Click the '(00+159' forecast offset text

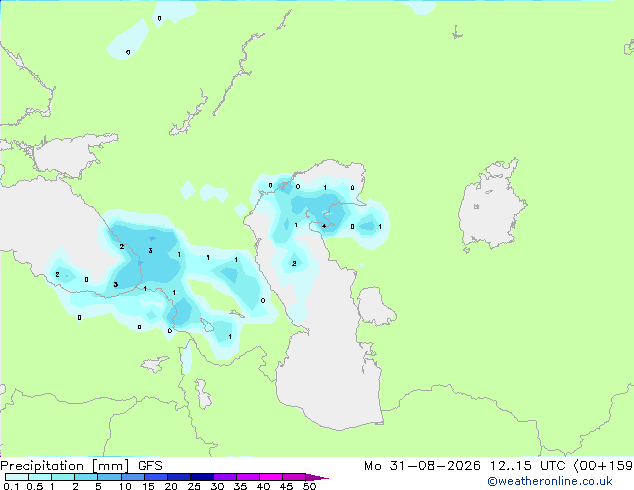(603, 466)
